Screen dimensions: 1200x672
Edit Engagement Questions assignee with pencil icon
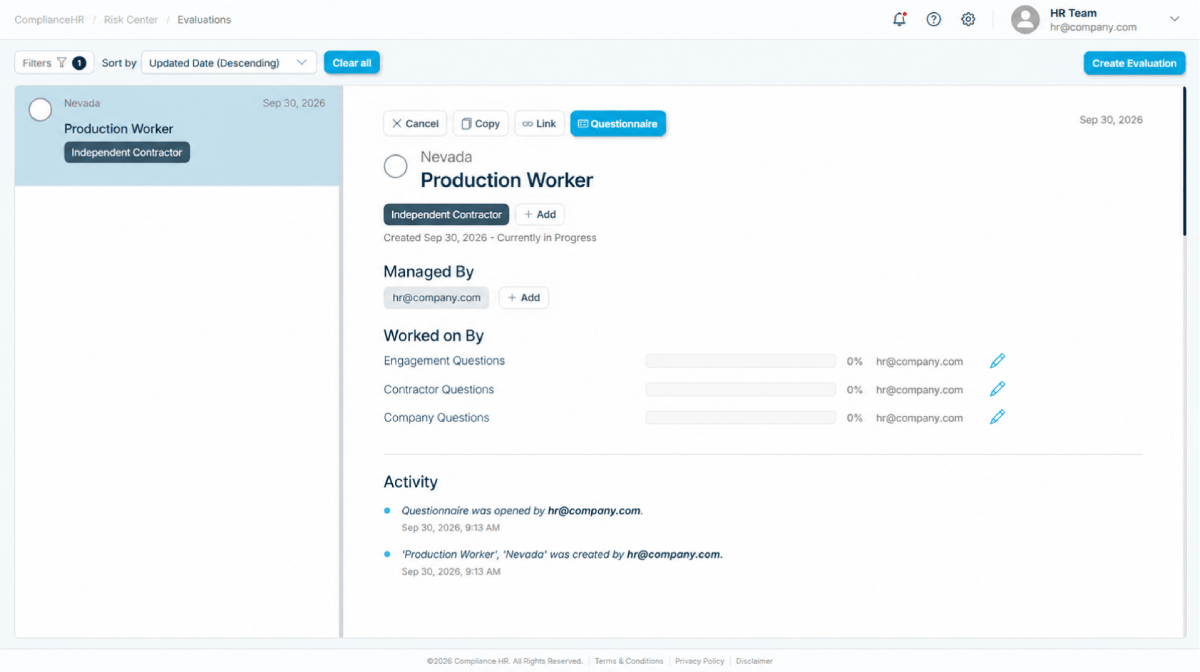[997, 361]
